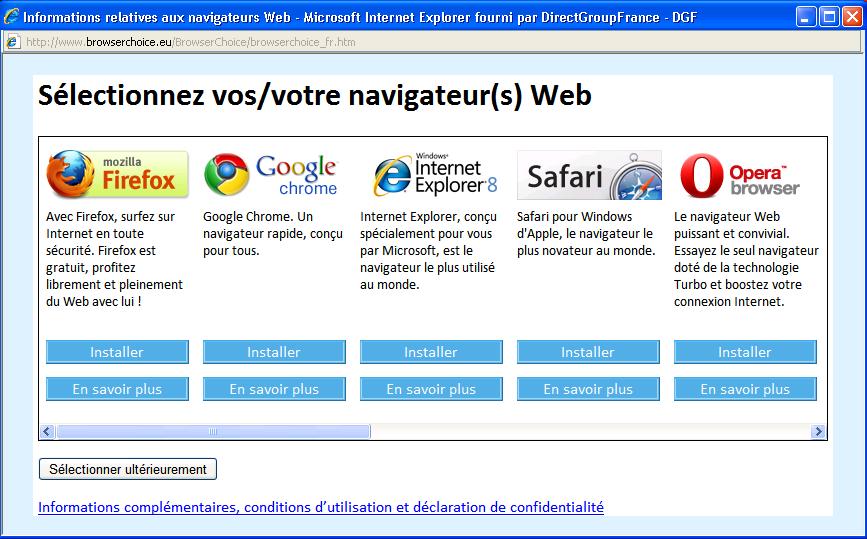Install Google Chrome via its Installer button

point(274,352)
